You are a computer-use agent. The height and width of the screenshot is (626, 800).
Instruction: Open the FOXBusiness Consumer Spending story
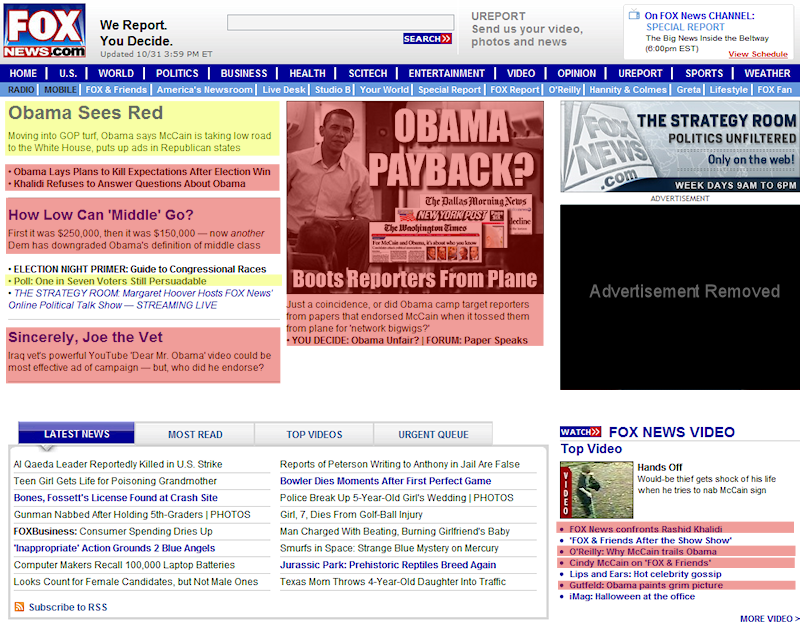(x=113, y=531)
